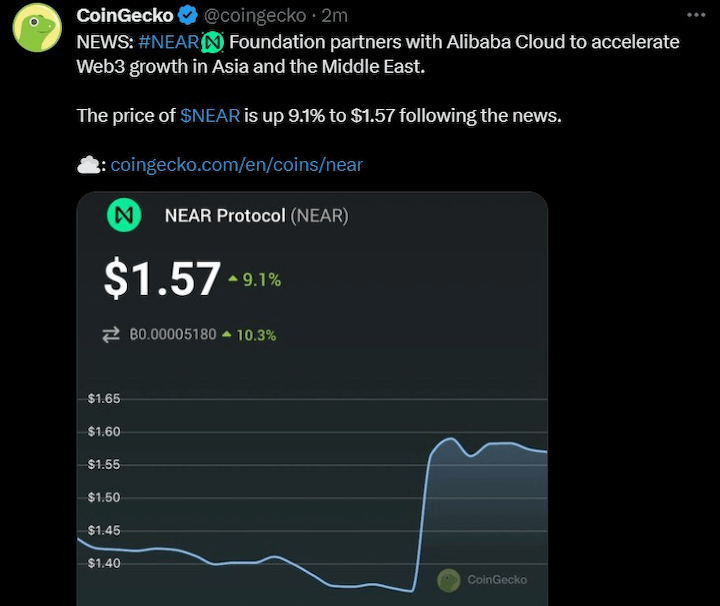Open the $NEAR cashtag link

click(210, 116)
